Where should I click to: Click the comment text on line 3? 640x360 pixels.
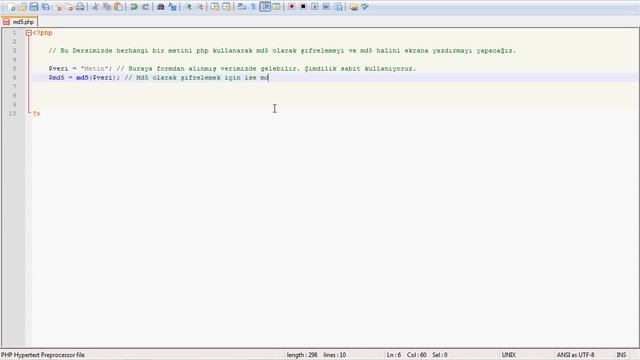pyautogui.click(x=282, y=51)
